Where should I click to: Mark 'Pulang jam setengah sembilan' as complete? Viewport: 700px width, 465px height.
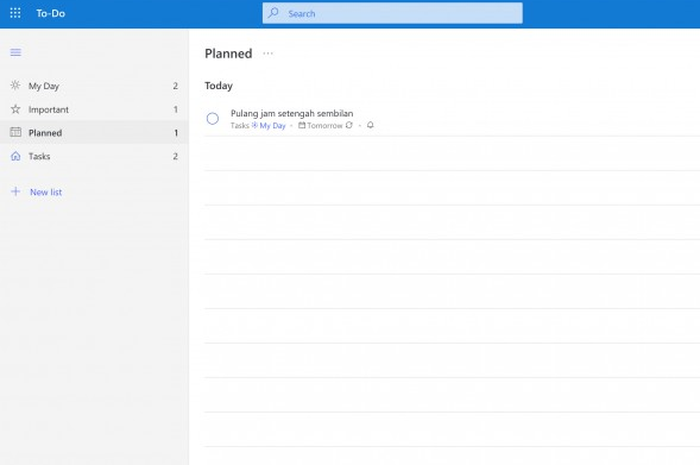pyautogui.click(x=212, y=118)
